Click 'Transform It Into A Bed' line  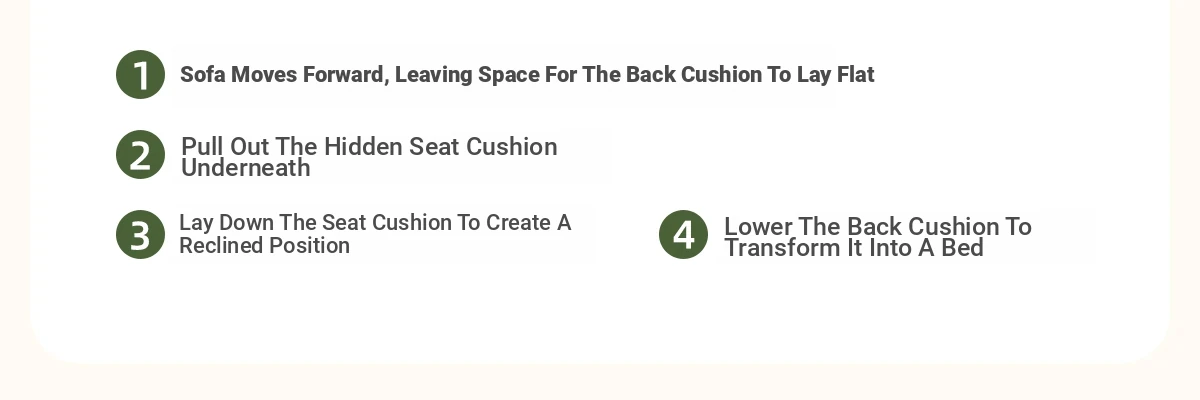[854, 248]
